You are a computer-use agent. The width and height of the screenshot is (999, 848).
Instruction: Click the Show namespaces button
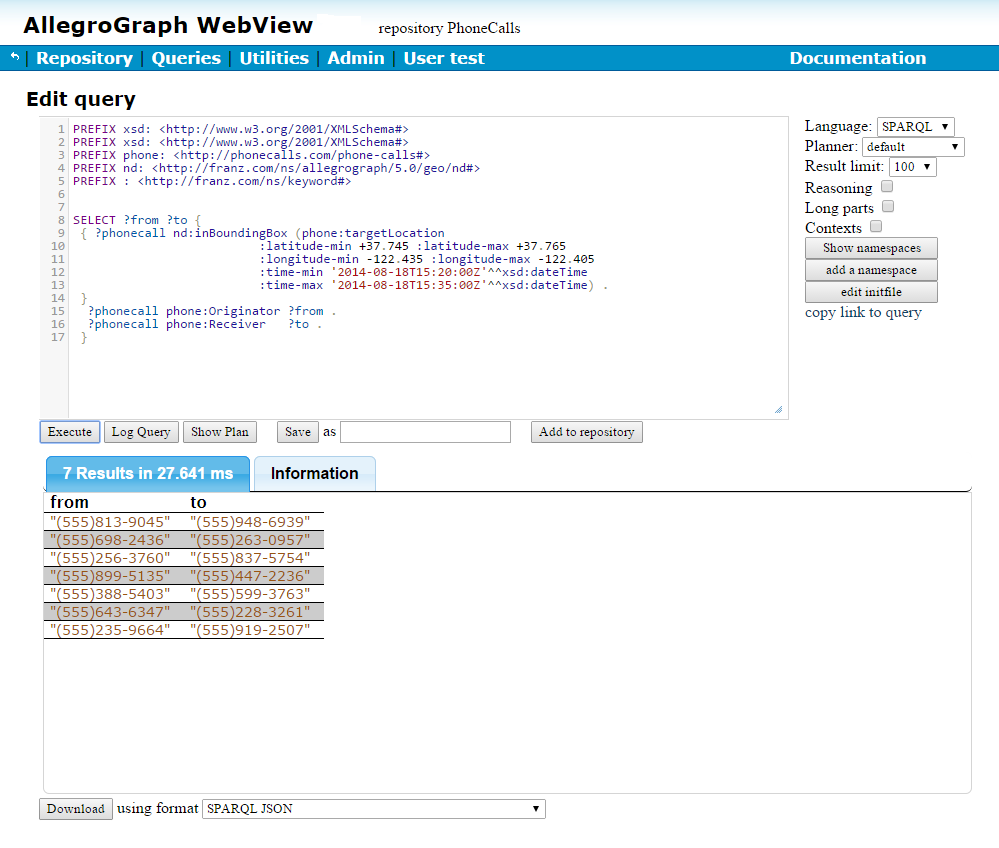click(x=871, y=248)
